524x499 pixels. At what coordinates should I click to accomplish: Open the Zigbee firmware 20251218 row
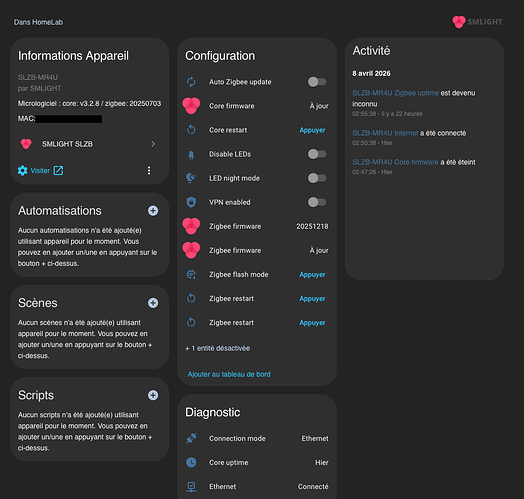257,226
